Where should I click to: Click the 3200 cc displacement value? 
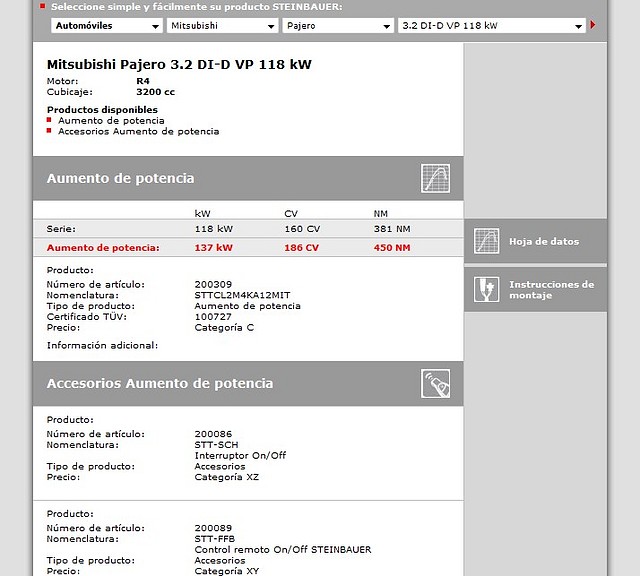(x=156, y=92)
